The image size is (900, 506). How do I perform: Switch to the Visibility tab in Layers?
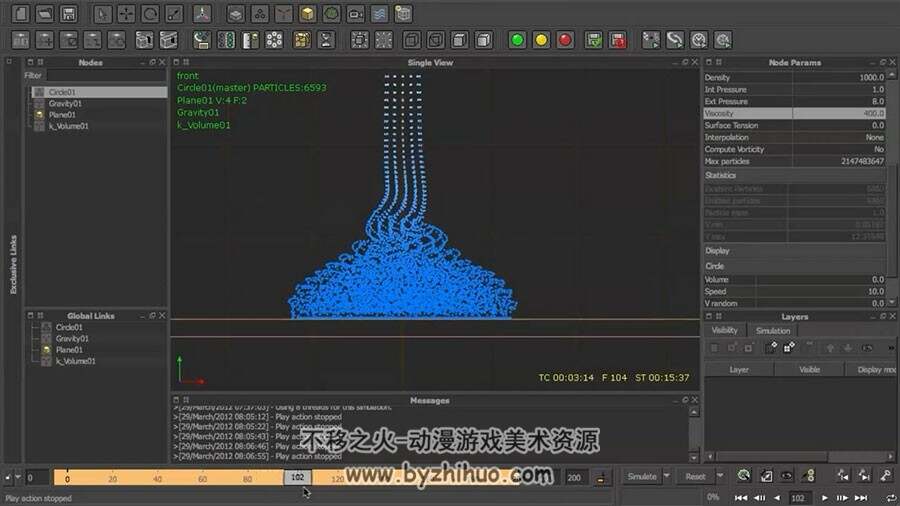pyautogui.click(x=724, y=330)
